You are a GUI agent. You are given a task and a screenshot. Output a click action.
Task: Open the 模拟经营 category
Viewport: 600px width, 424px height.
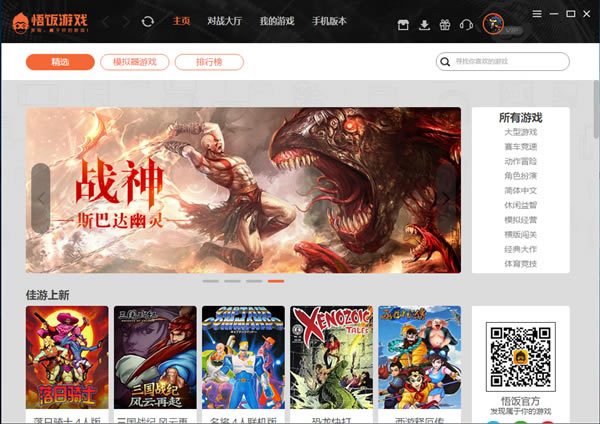coord(520,220)
